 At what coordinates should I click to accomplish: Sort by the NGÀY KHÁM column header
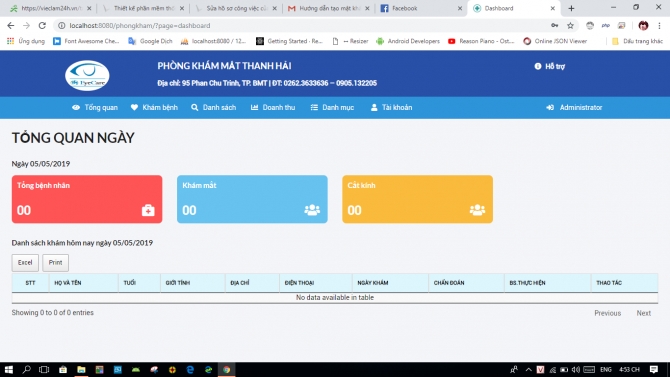pos(390,283)
